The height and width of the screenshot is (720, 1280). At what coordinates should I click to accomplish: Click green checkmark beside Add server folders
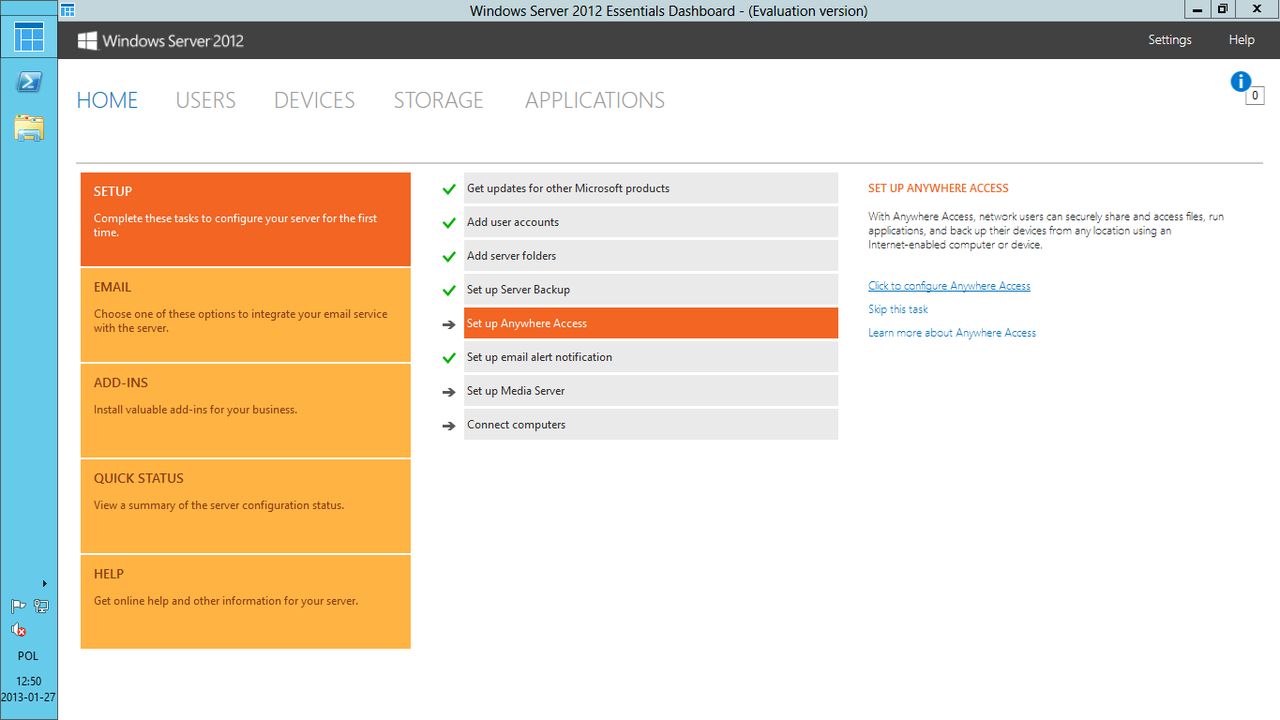pyautogui.click(x=449, y=257)
